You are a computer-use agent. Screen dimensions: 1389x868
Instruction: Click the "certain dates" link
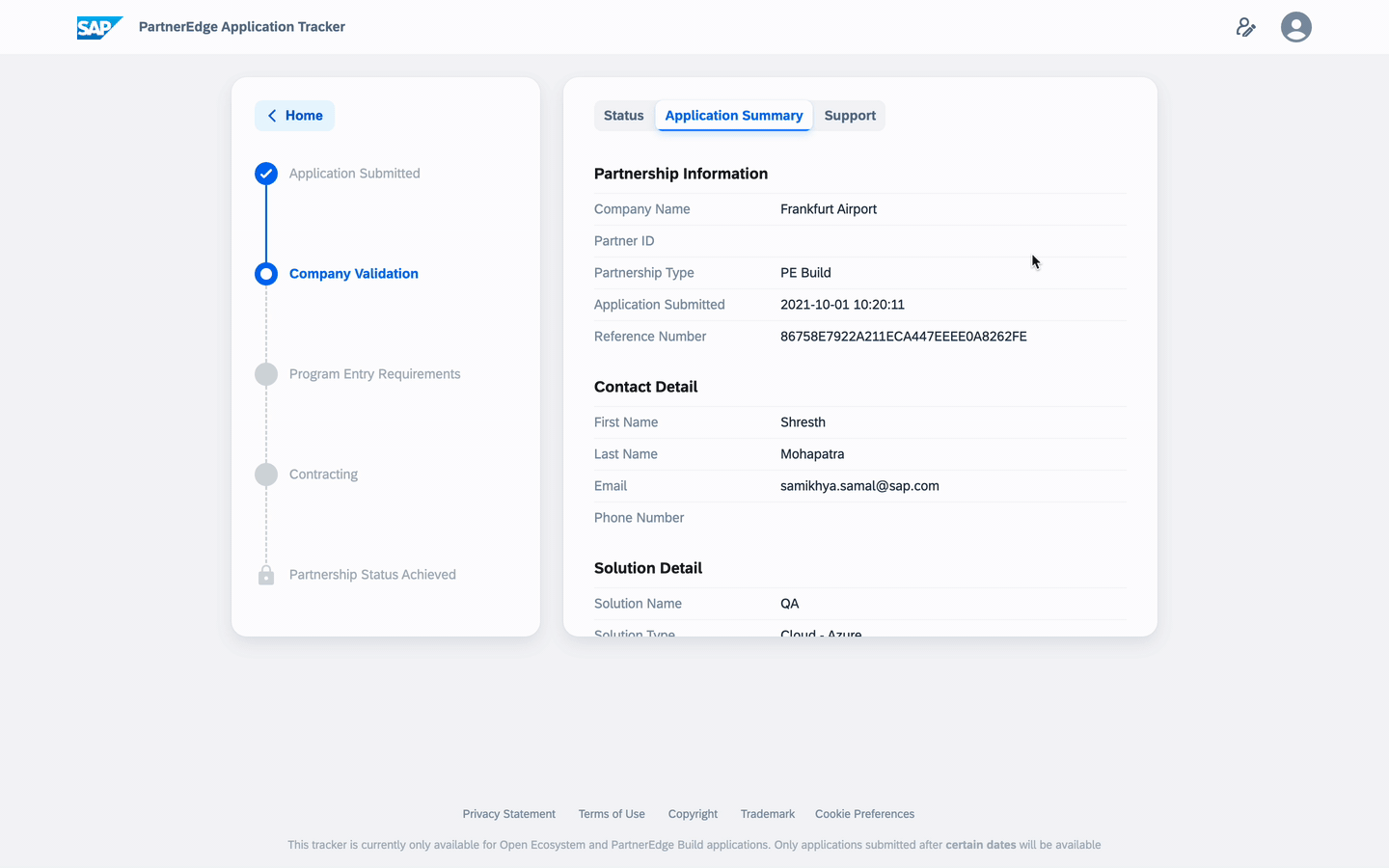coord(980,845)
